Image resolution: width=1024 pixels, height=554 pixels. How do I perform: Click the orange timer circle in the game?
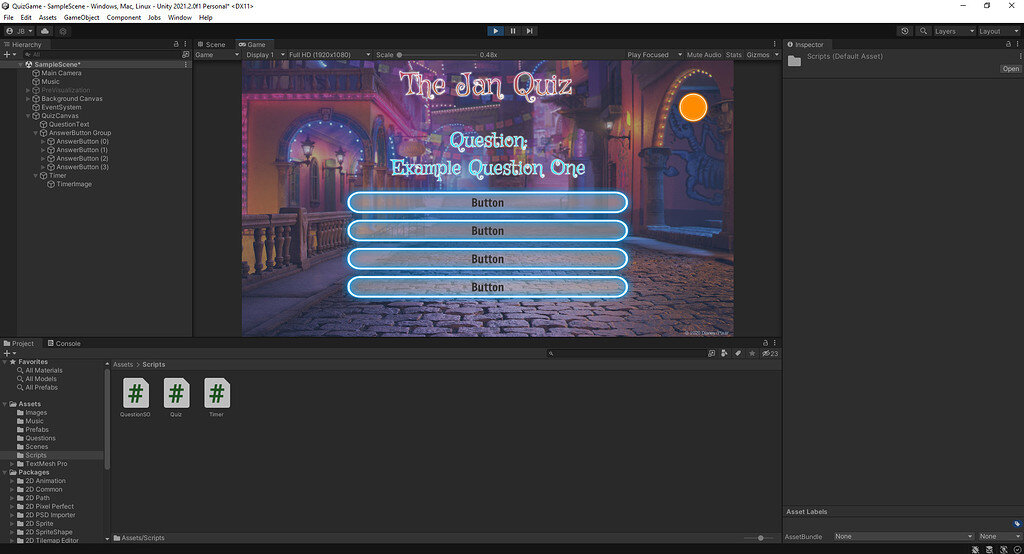click(693, 107)
